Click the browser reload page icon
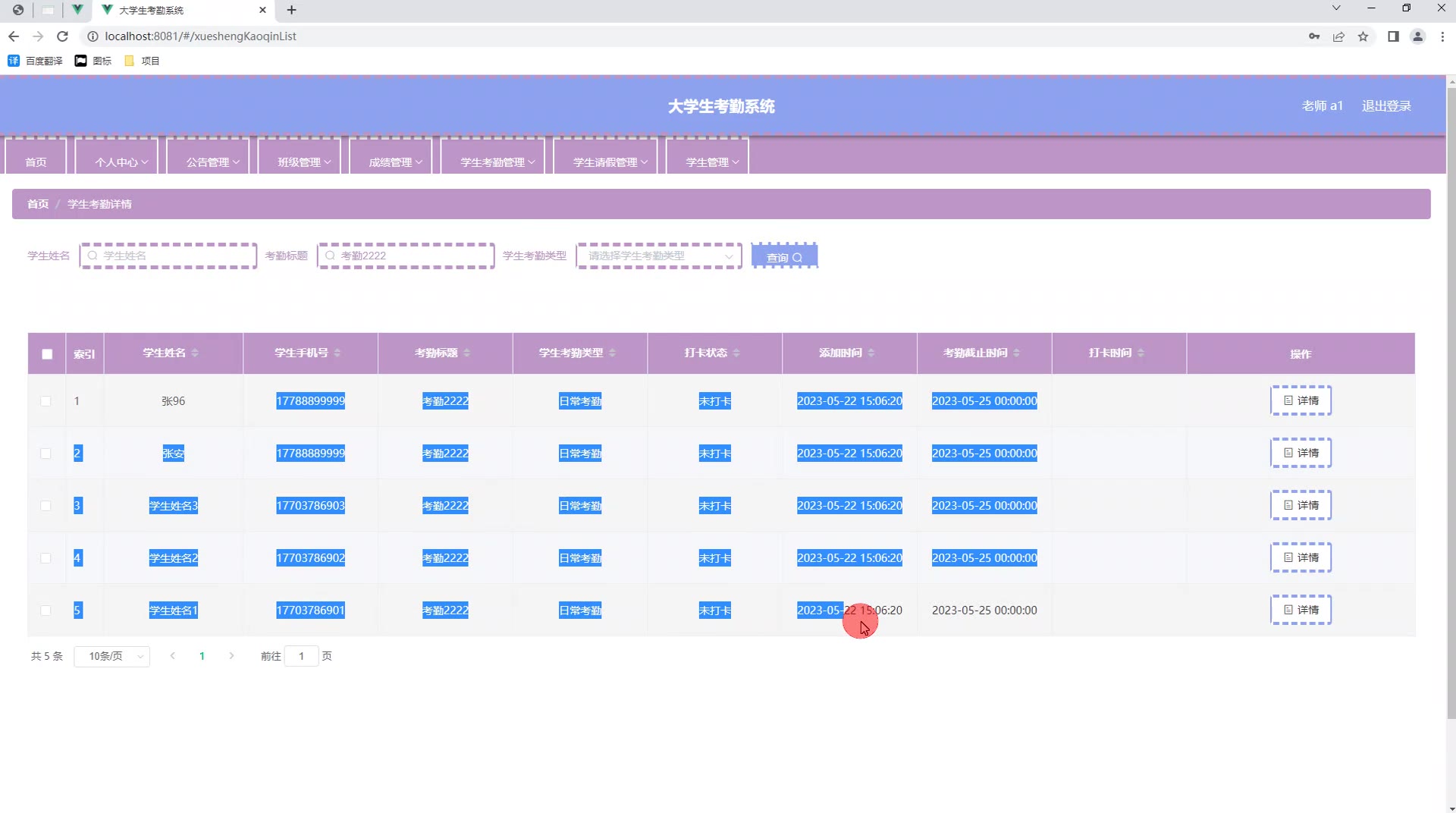Screen dimensions: 1456x813 pos(63,36)
